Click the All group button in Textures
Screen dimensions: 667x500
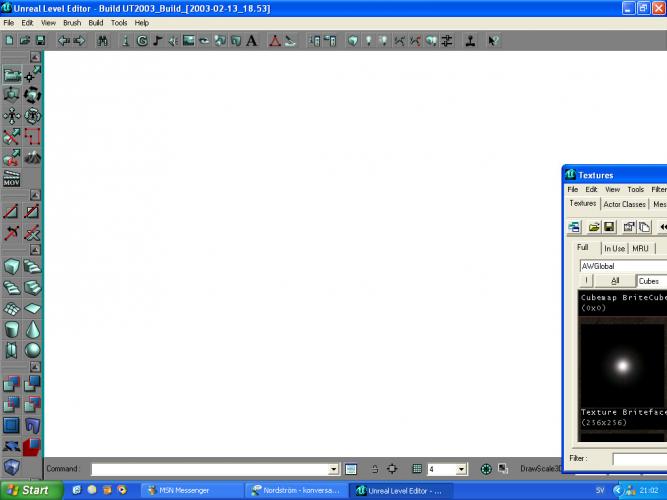[615, 281]
